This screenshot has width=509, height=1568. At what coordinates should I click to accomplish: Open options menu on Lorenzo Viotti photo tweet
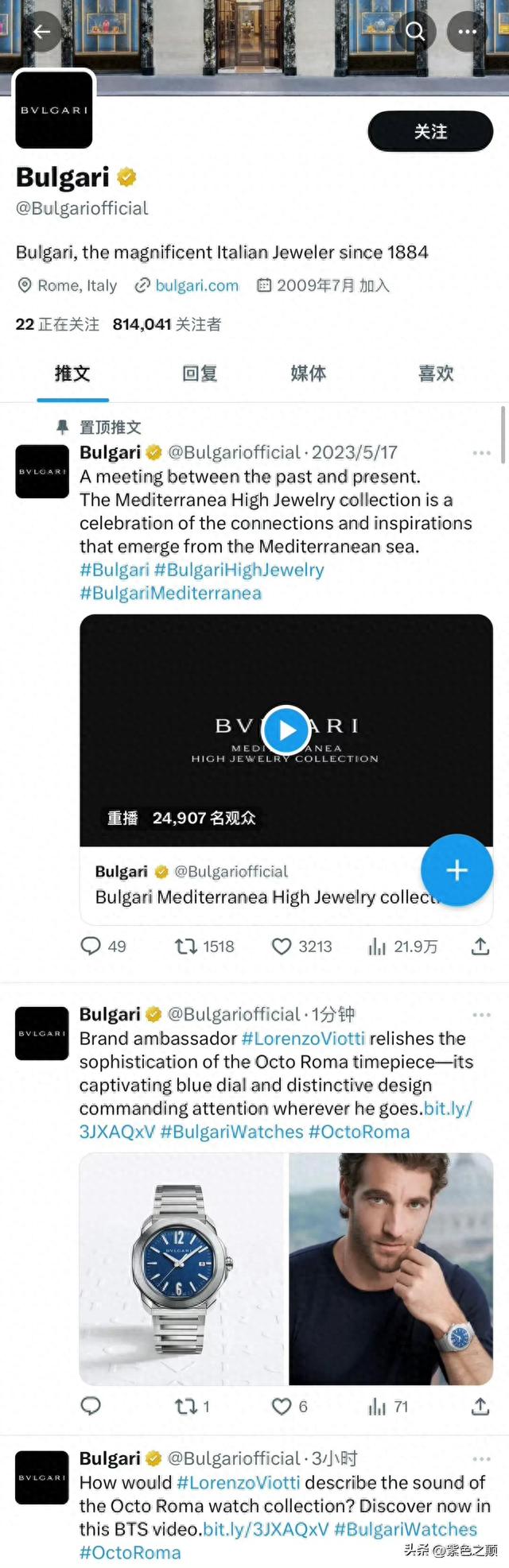(x=481, y=1015)
